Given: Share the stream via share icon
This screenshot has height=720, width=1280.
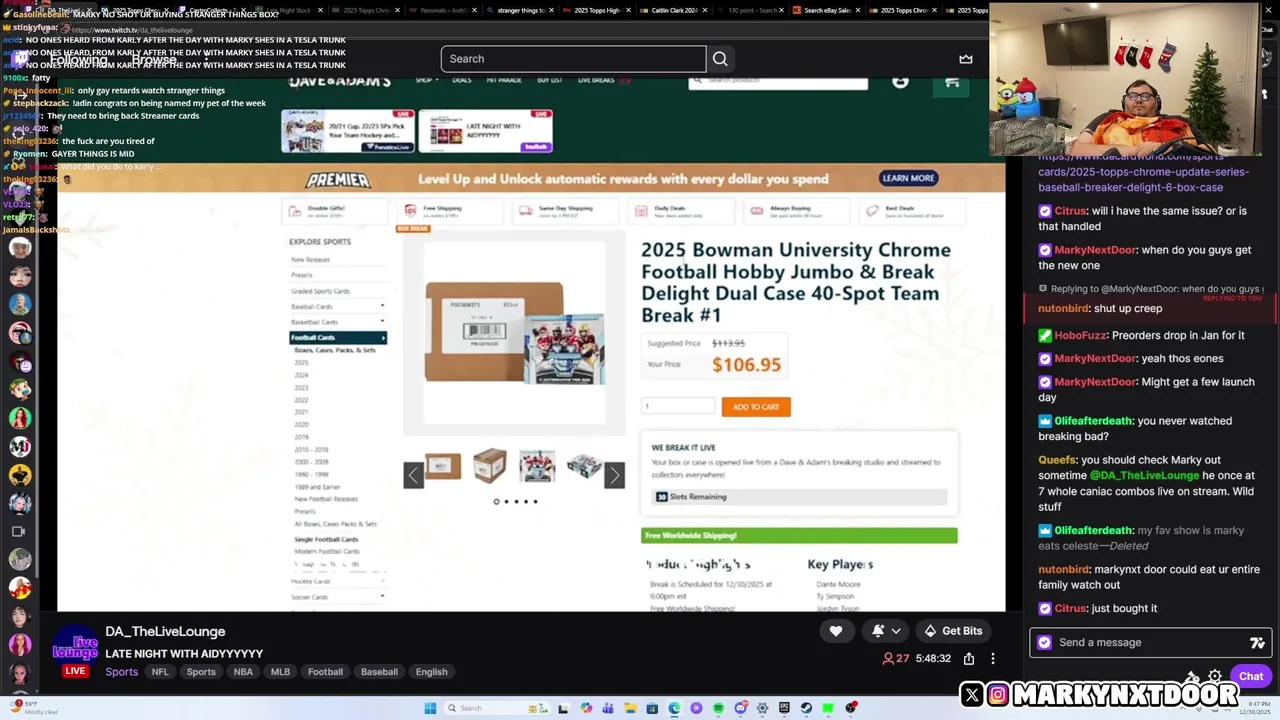Looking at the screenshot, I should click(969, 659).
